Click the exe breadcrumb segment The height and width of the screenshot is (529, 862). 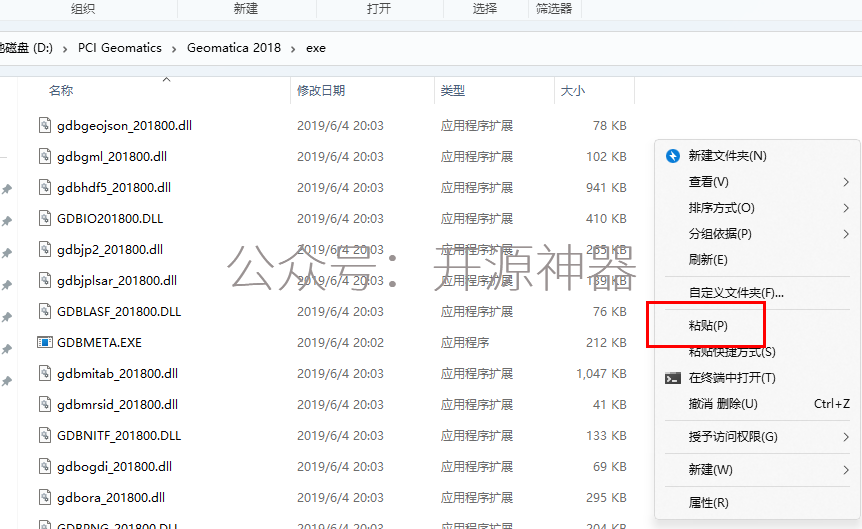316,48
